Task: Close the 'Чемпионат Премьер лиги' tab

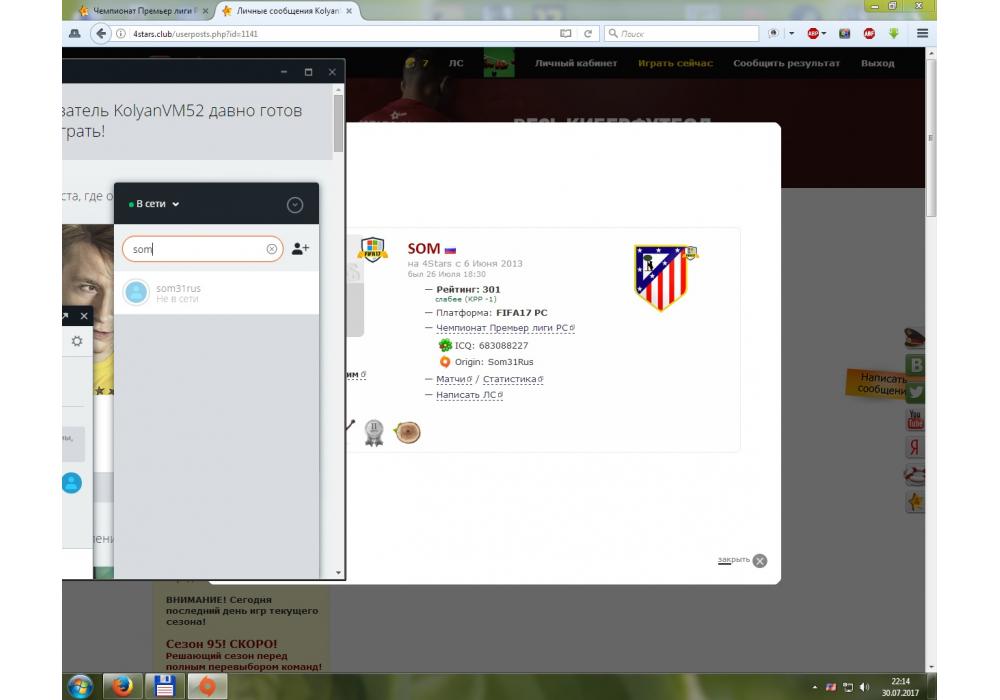Action: point(205,11)
